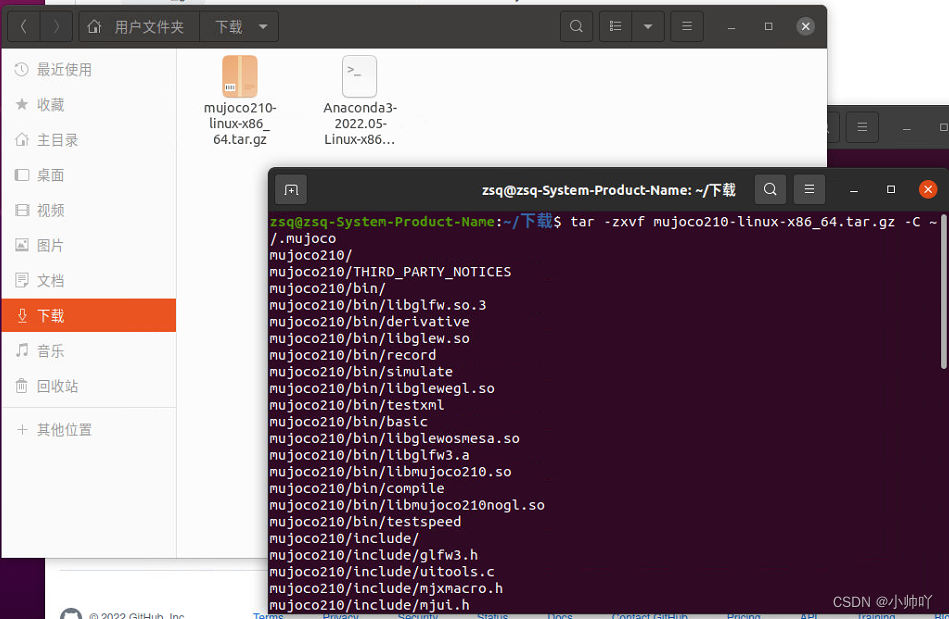Screen dimensions: 949x619
Task: Open 文档 folder in sidebar
Action: click(x=89, y=280)
